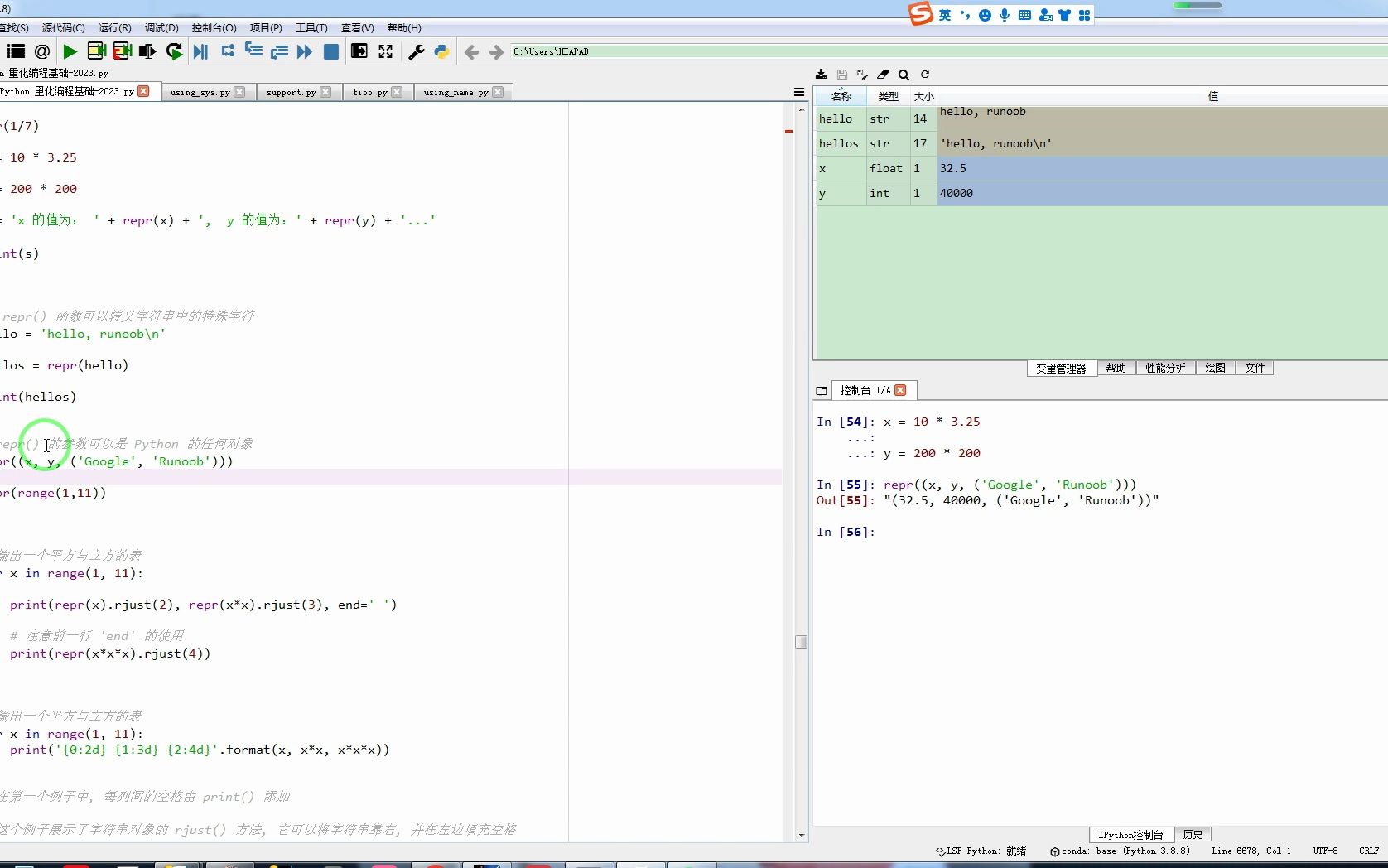The image size is (1388, 868).
Task: Maximize the current pane
Action: coord(359,51)
